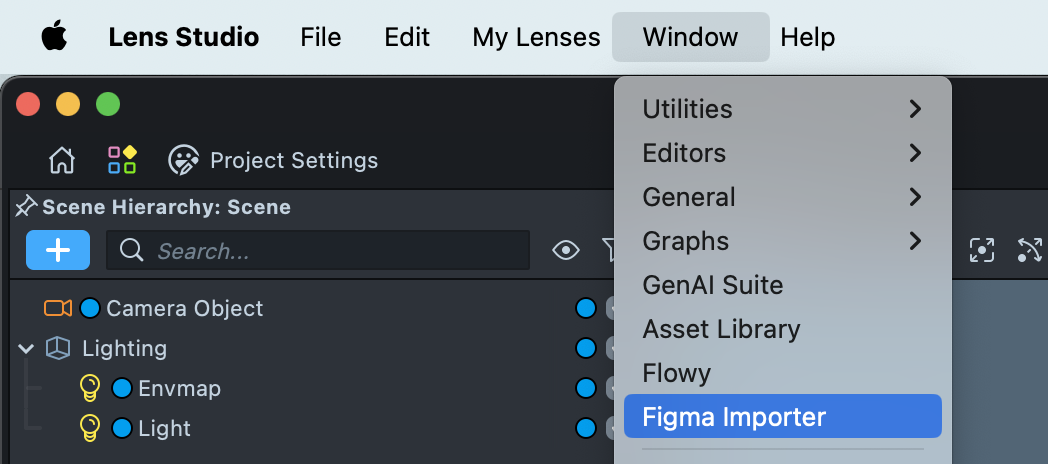Expand the Graphs submenu

[782, 241]
